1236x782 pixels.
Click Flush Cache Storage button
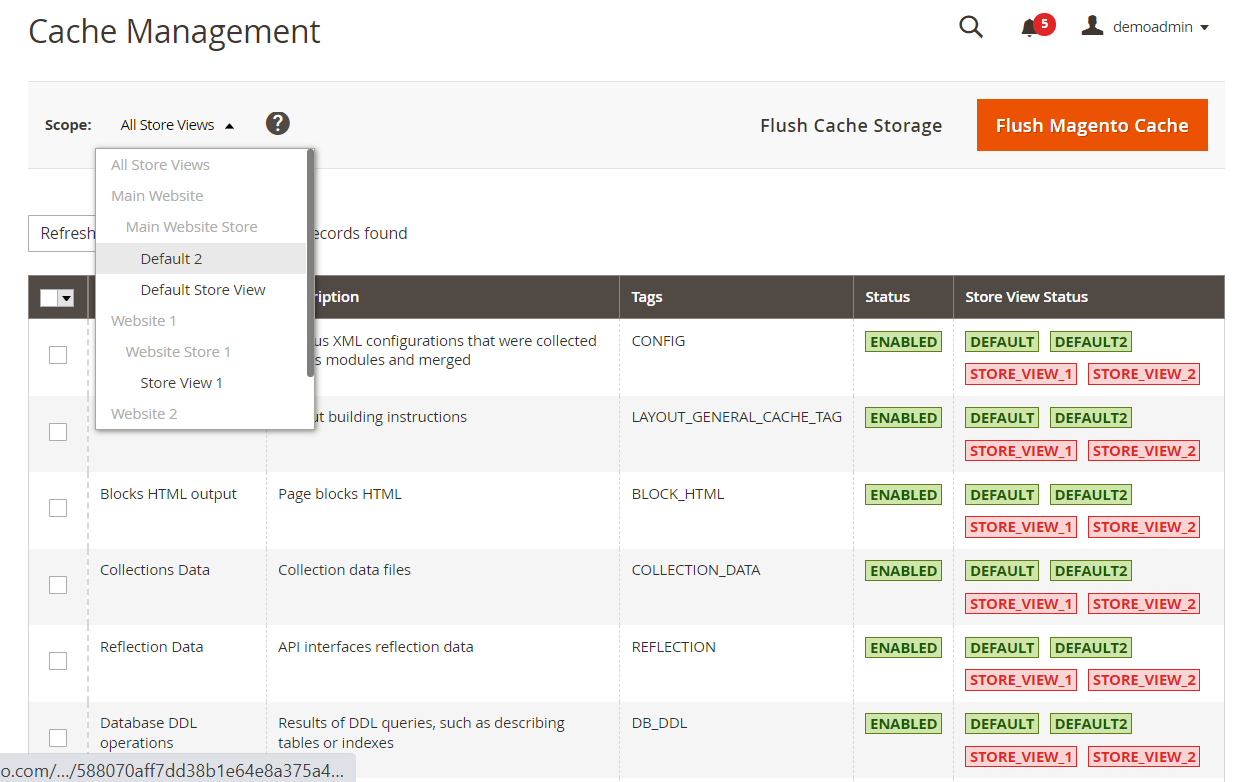[851, 125]
